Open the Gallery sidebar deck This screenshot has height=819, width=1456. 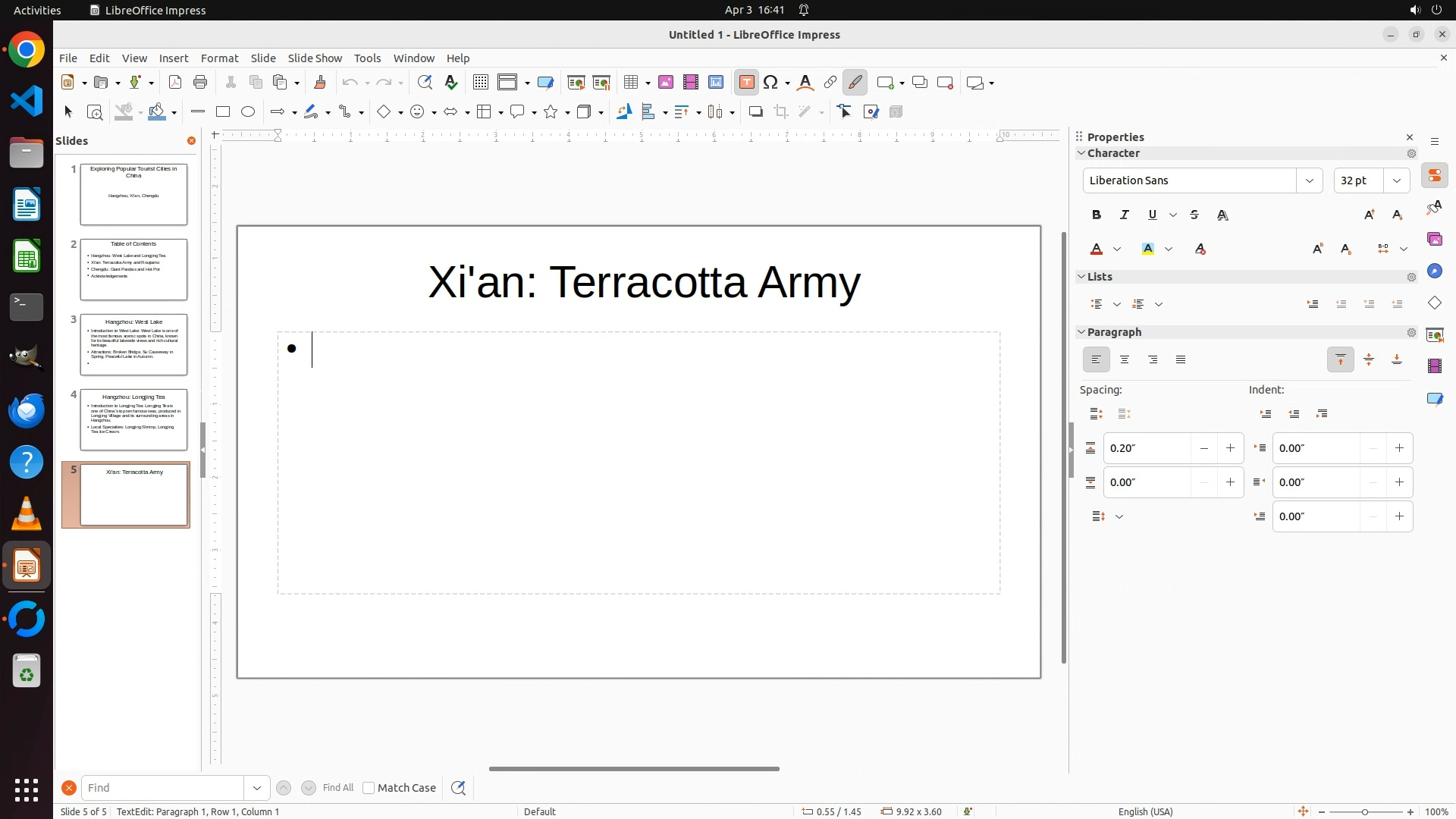tap(1435, 240)
